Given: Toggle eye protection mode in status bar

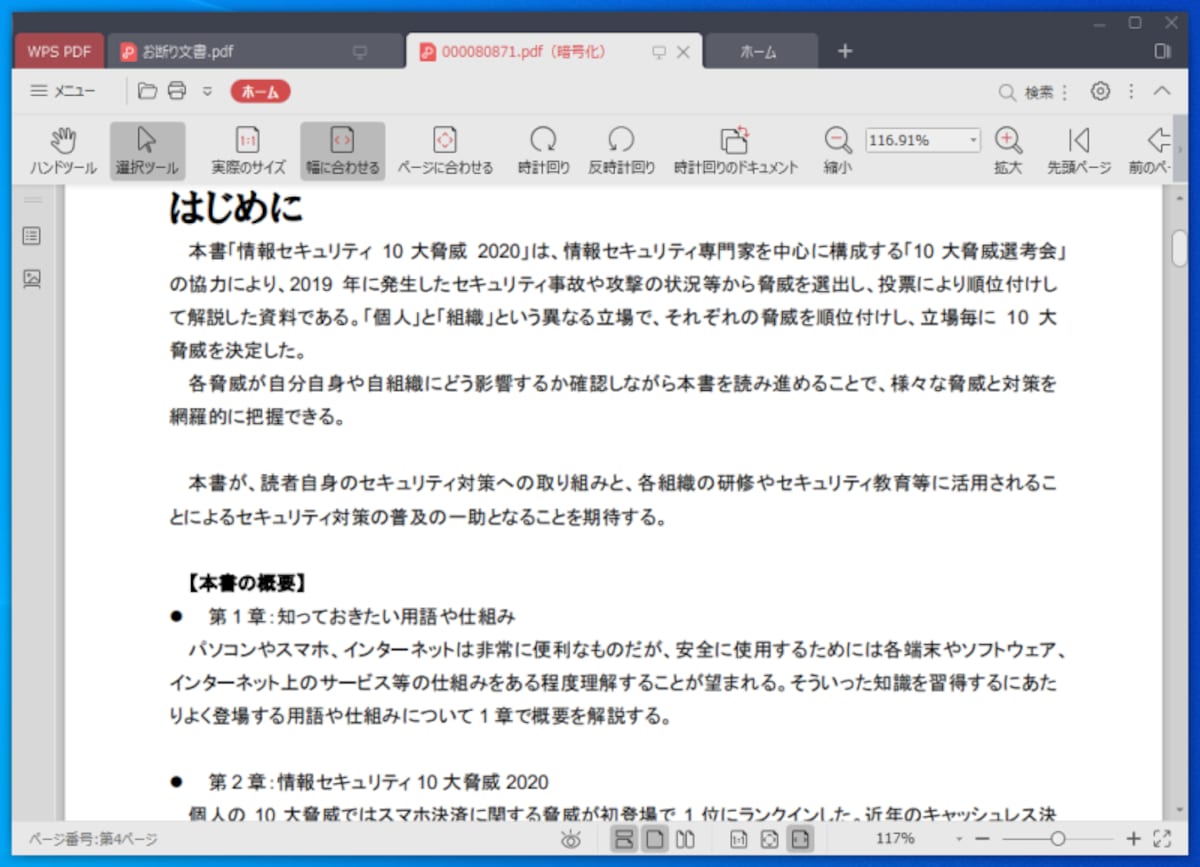Looking at the screenshot, I should (x=571, y=839).
